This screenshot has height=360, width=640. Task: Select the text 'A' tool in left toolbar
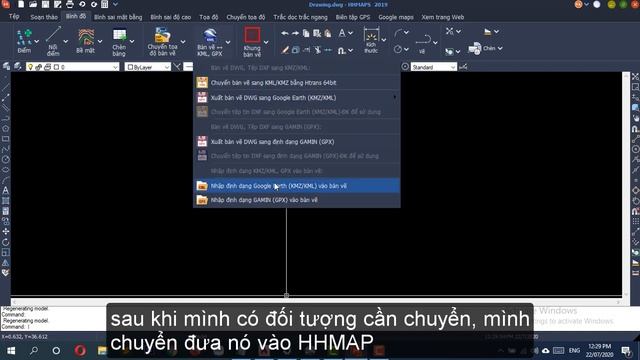[6, 190]
